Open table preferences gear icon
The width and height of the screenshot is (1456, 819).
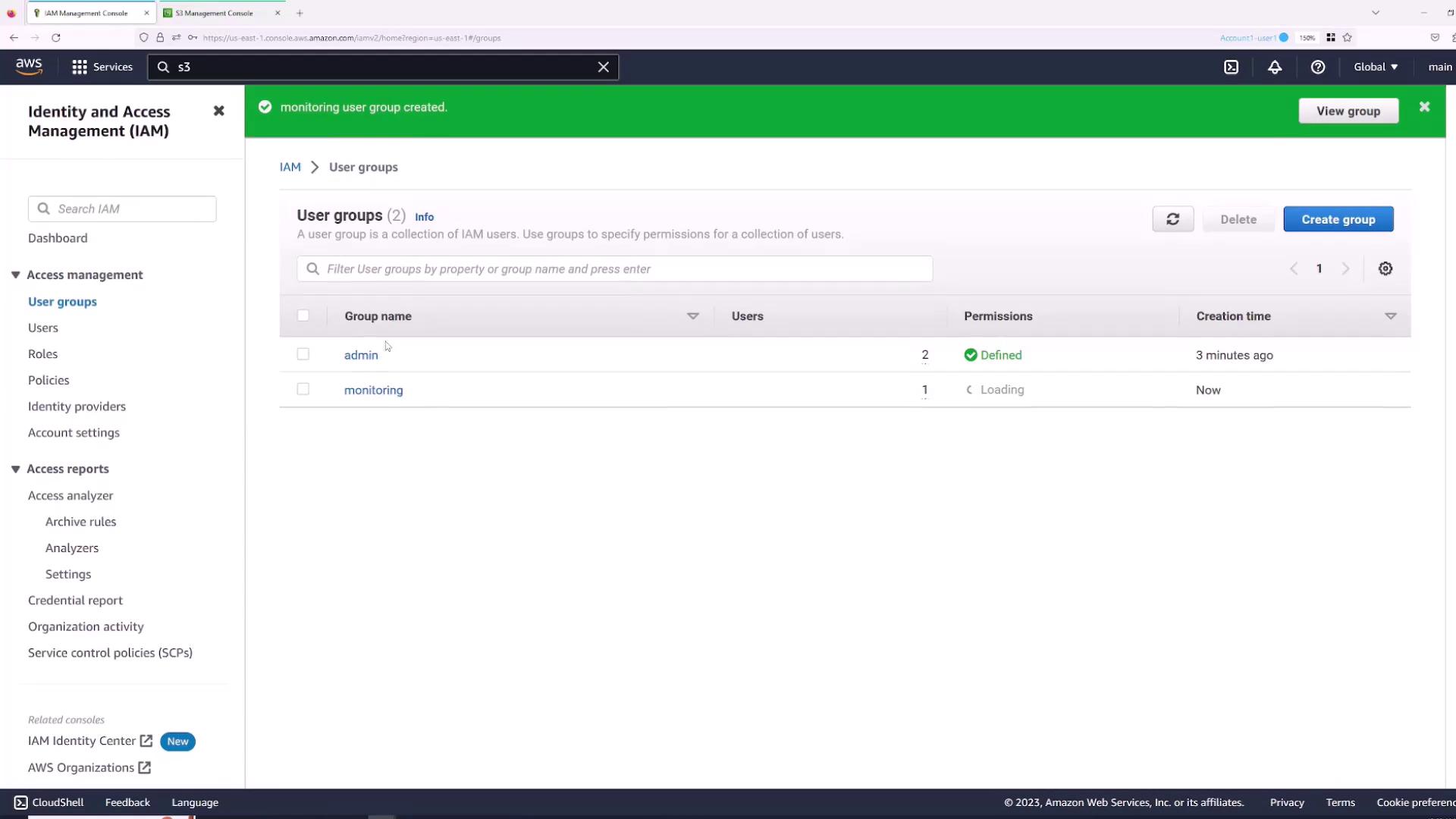1385,268
